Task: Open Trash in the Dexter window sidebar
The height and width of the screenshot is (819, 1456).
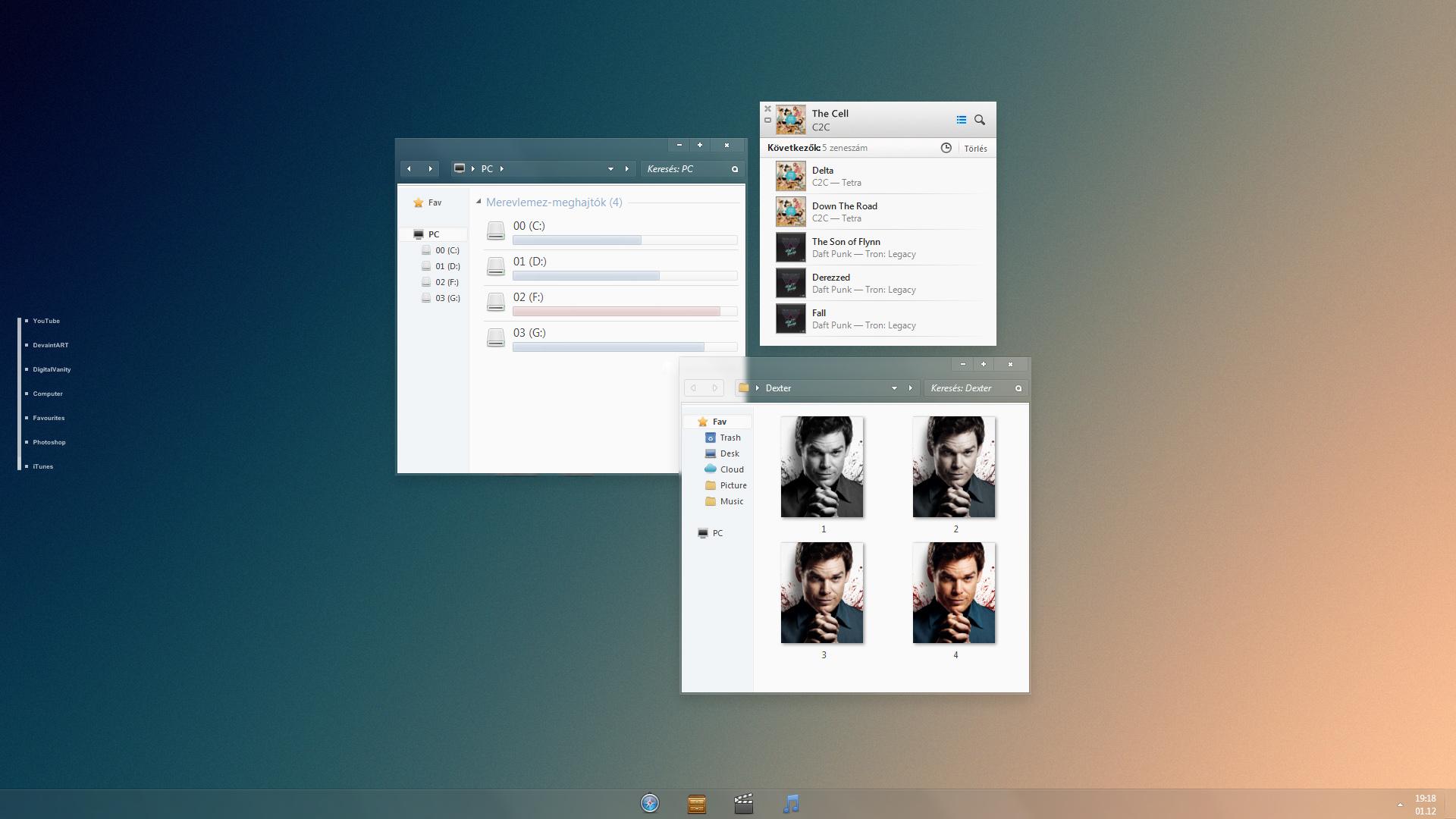Action: point(730,438)
